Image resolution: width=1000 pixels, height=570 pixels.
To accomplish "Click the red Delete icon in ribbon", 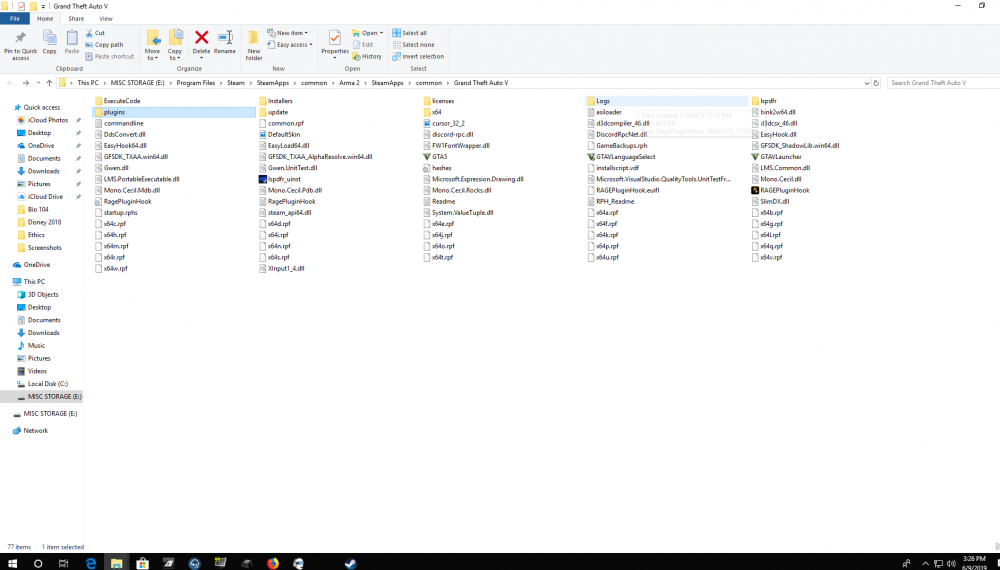I will coord(201,42).
